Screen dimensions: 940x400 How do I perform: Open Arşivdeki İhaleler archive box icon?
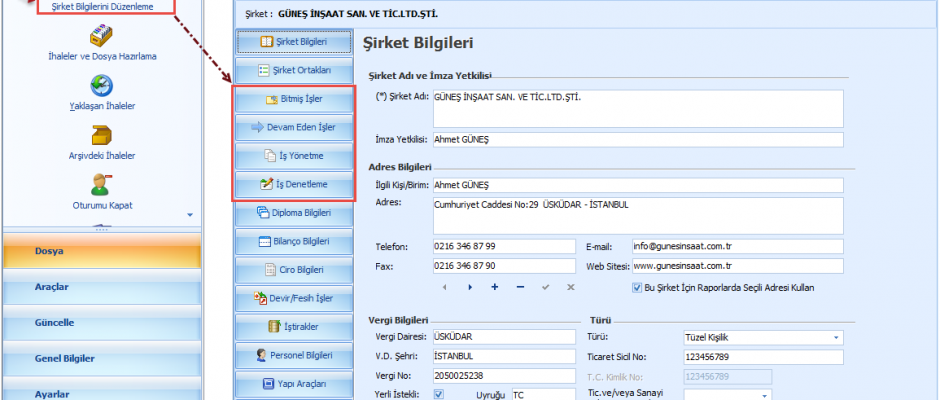point(101,135)
